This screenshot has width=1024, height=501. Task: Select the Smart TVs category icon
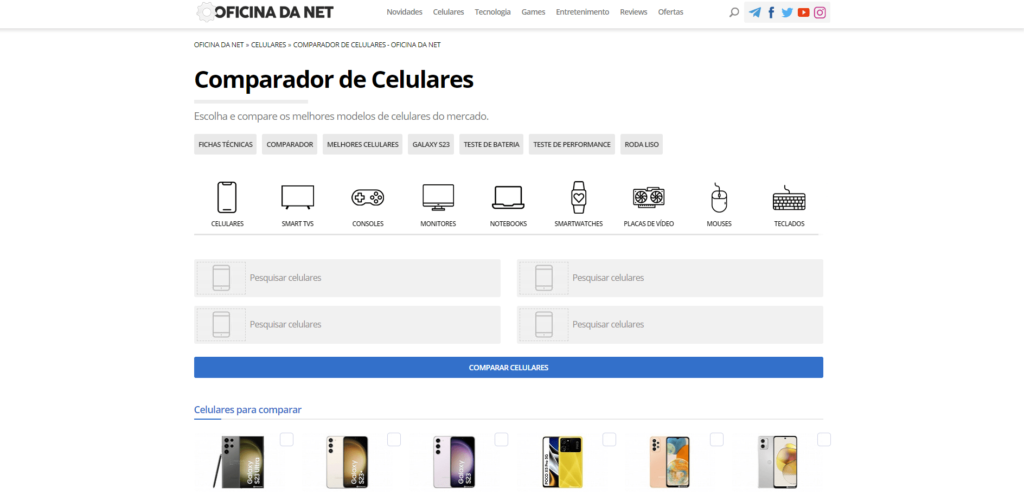tap(297, 196)
